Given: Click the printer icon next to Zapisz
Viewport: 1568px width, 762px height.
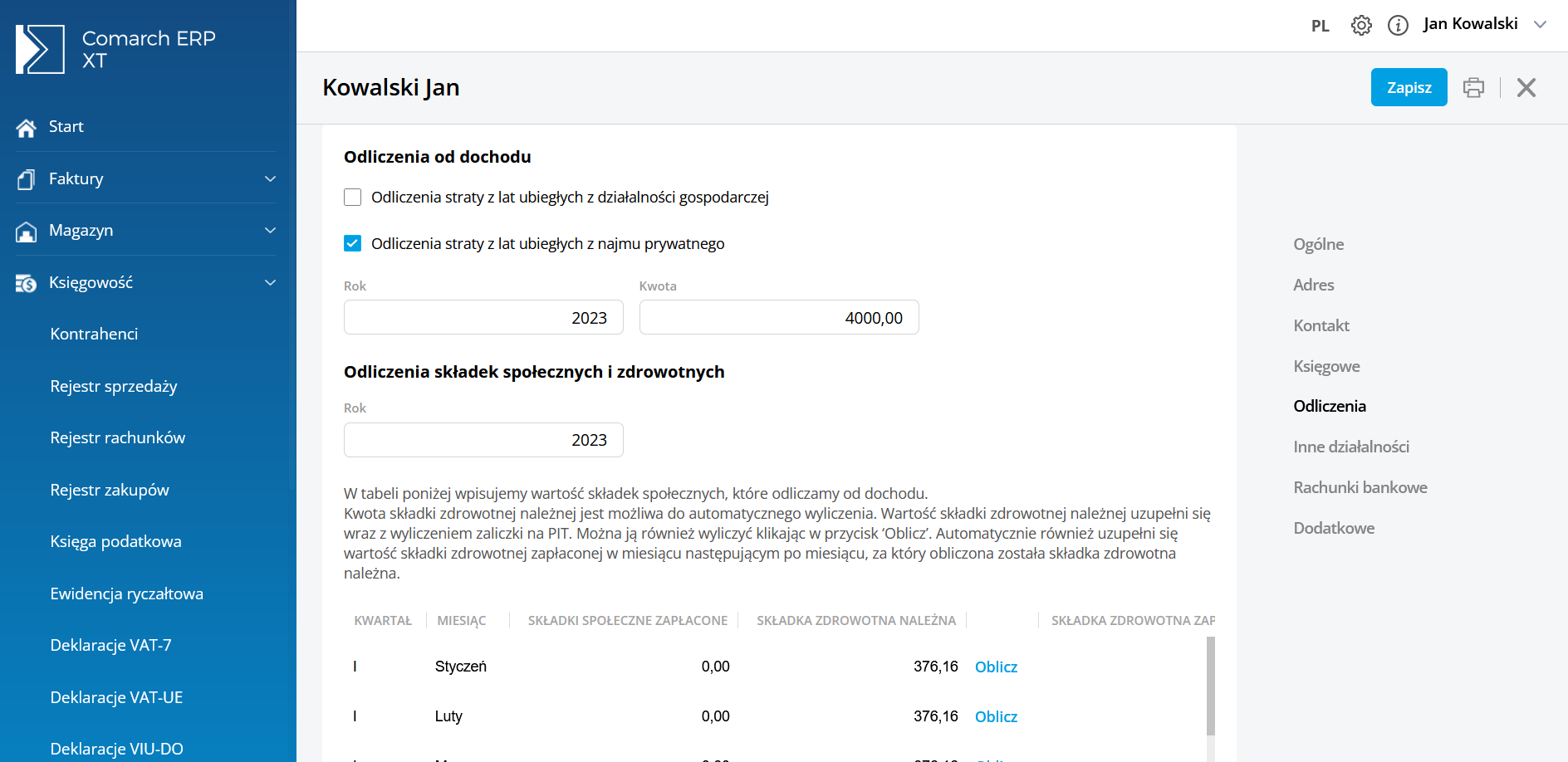Looking at the screenshot, I should point(1473,87).
